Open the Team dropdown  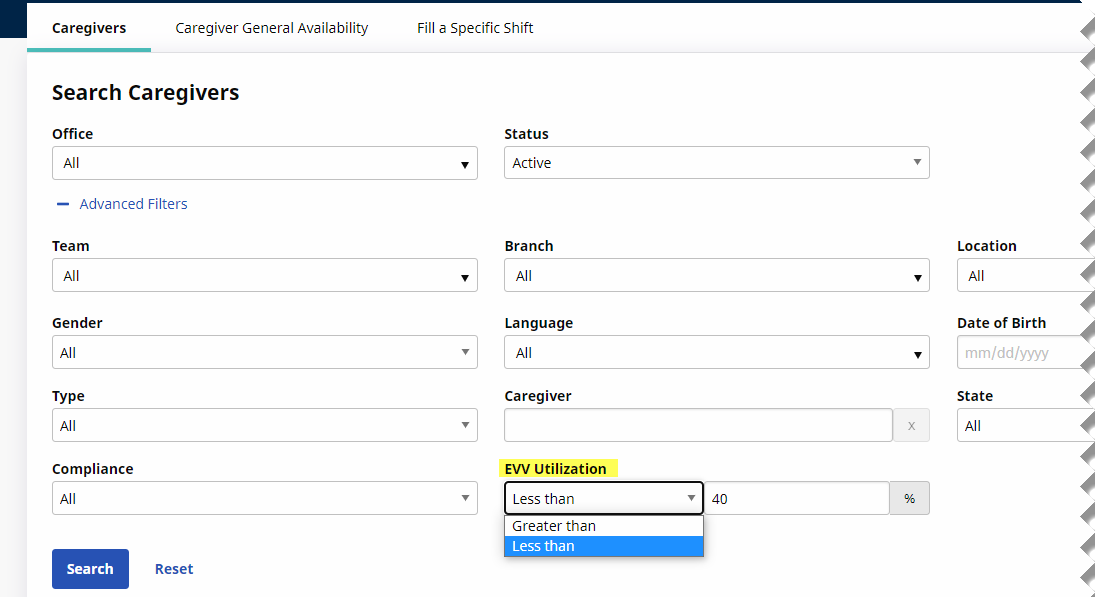(264, 276)
